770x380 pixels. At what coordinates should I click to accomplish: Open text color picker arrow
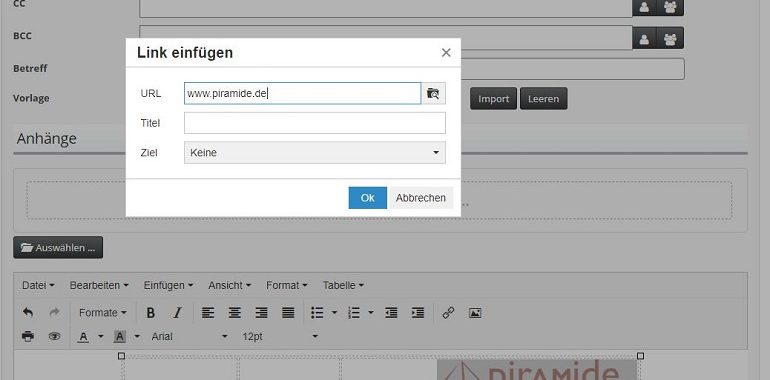coord(101,336)
